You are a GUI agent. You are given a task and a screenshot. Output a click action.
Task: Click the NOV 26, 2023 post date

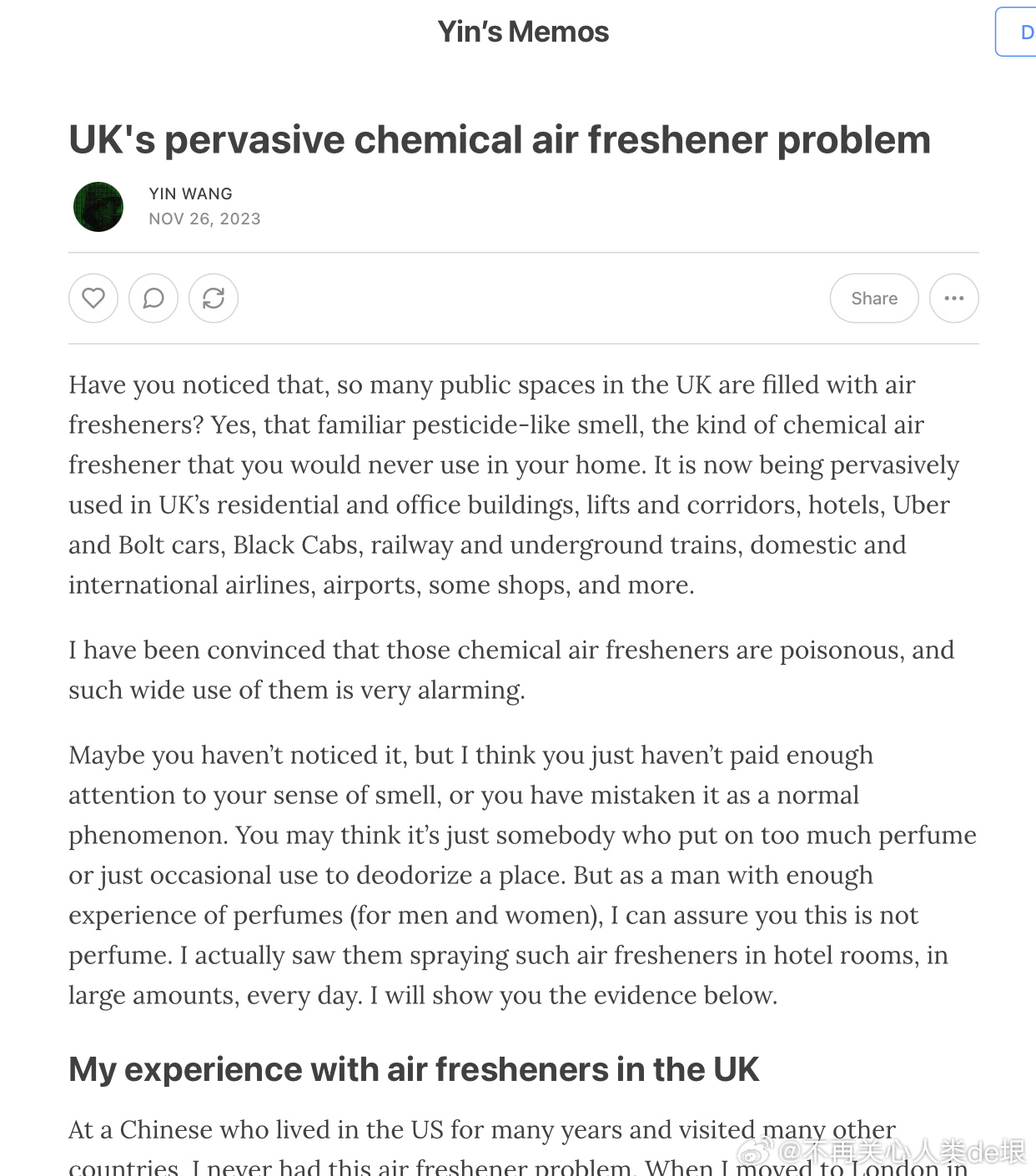[204, 219]
